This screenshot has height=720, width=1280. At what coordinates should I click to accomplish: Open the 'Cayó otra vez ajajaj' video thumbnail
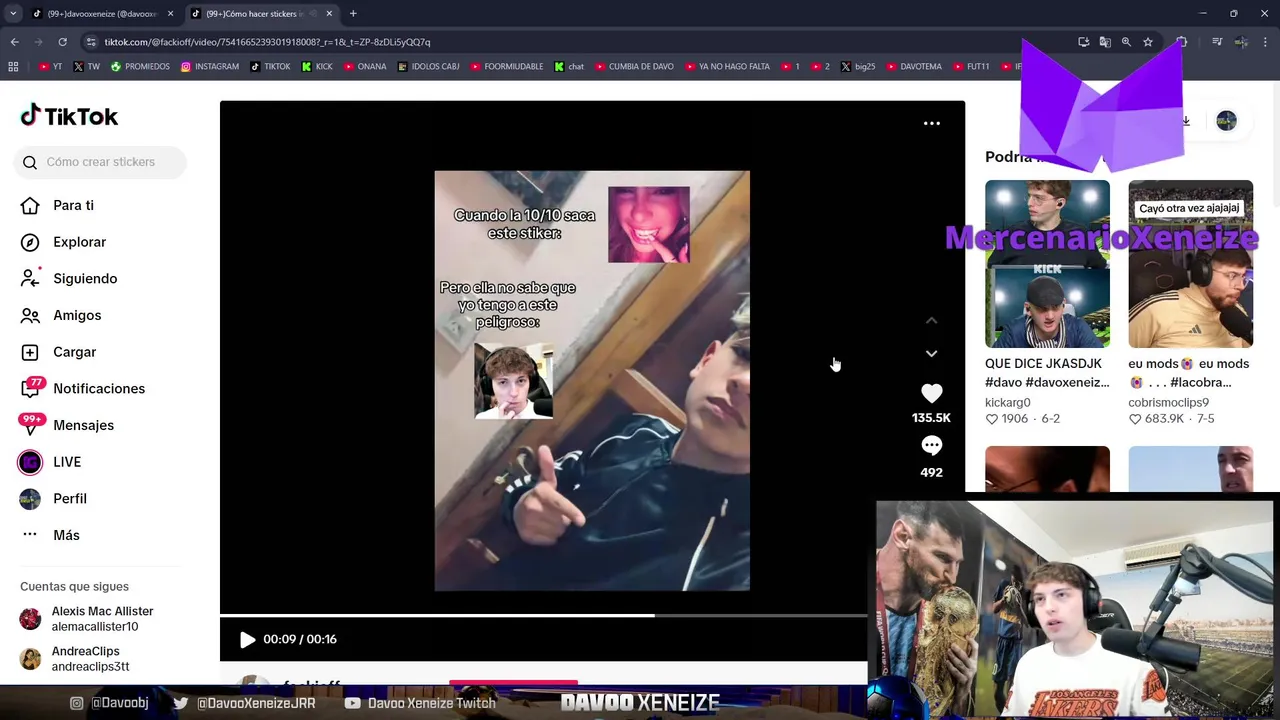pyautogui.click(x=1190, y=264)
